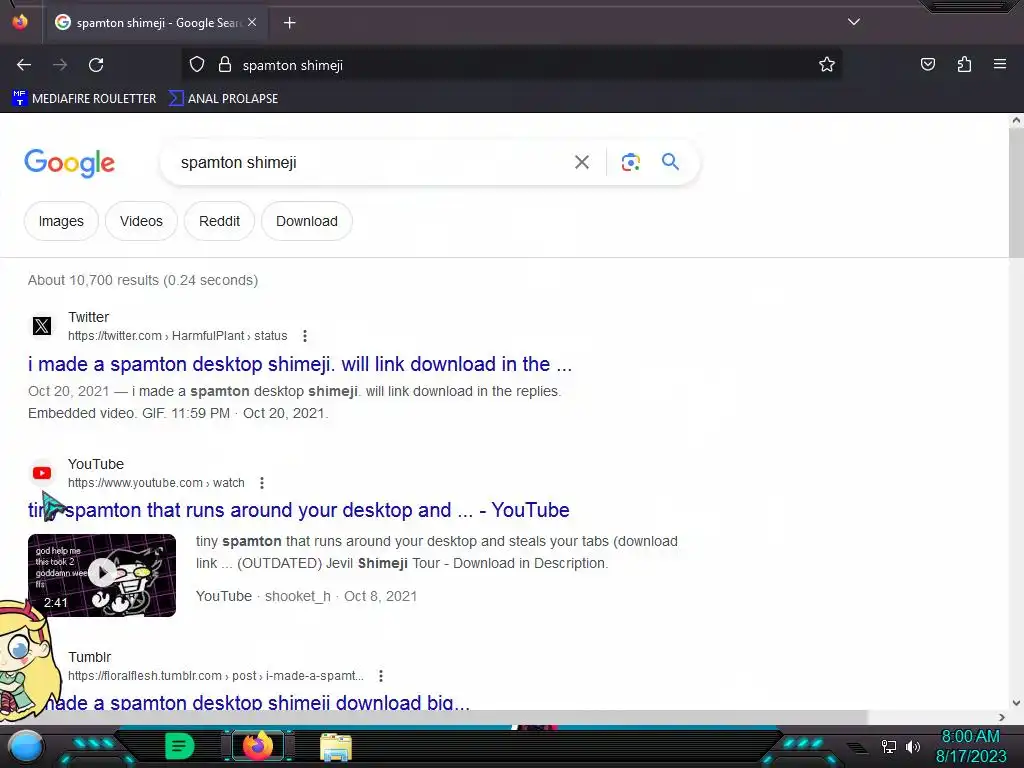1024x768 pixels.
Task: Click the network tray icon
Action: pos(888,746)
